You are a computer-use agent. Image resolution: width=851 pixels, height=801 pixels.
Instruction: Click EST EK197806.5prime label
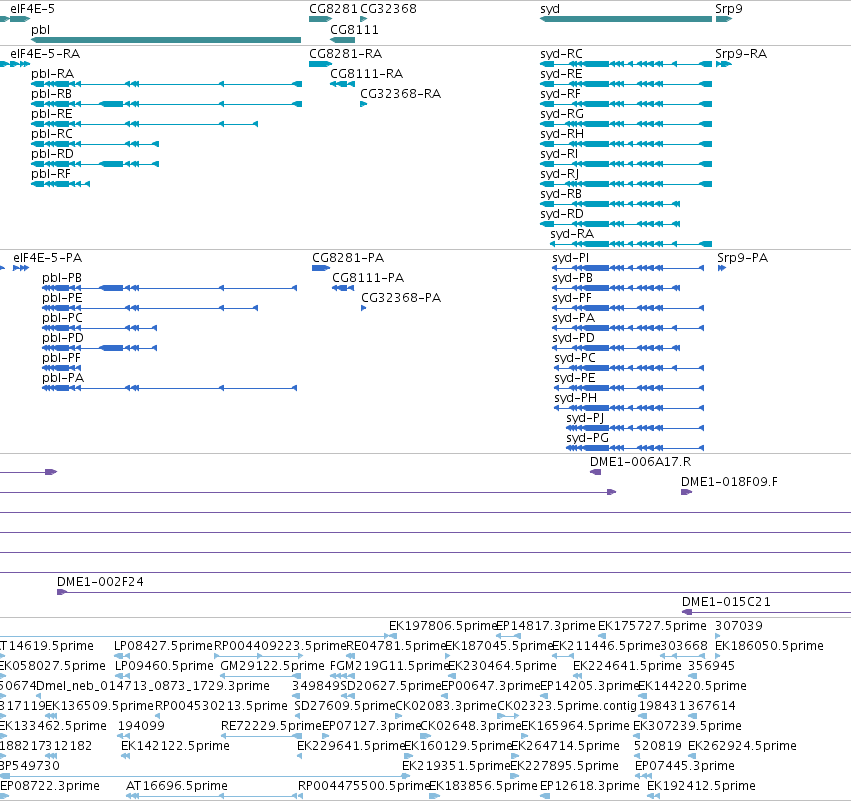(x=443, y=626)
